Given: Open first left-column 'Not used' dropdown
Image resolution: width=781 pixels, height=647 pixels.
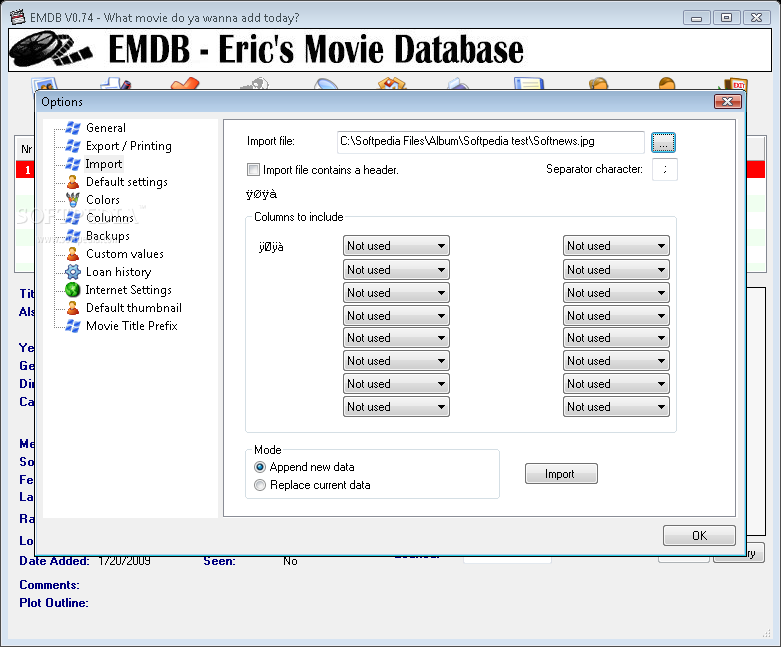Looking at the screenshot, I should 396,246.
